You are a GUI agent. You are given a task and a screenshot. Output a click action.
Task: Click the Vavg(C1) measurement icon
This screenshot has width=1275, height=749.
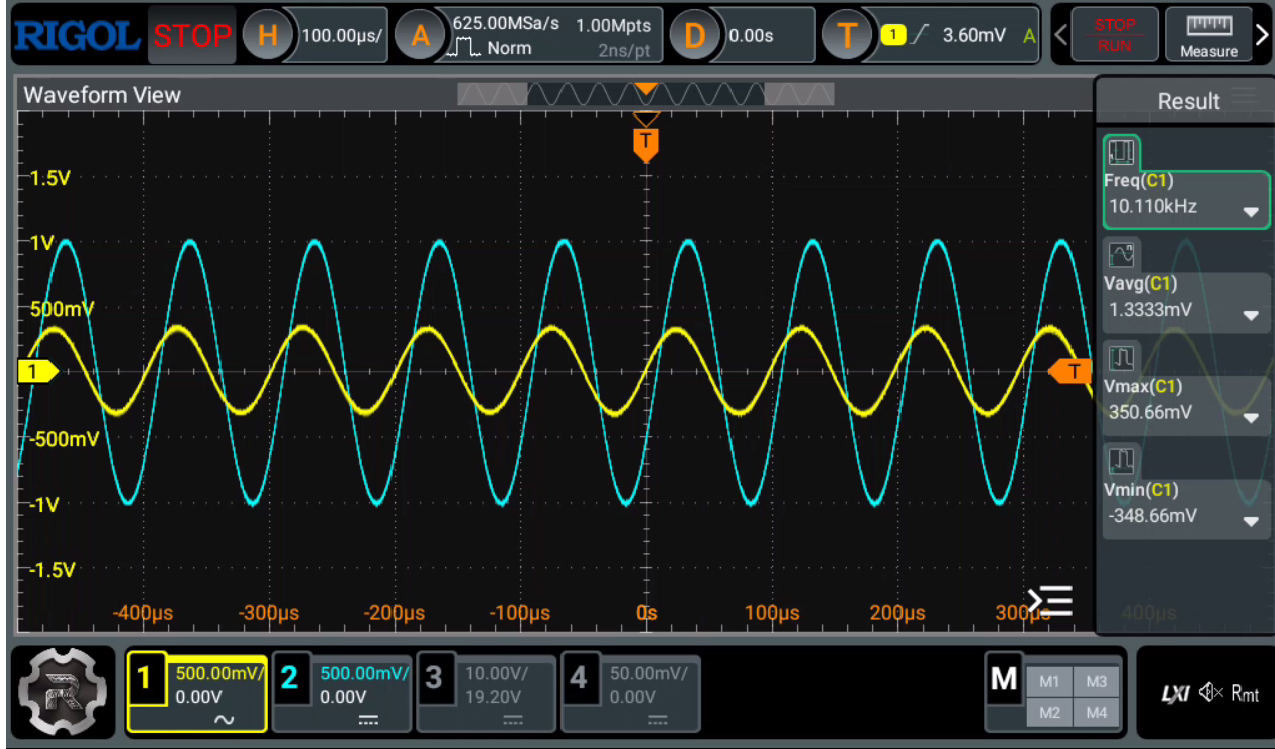[1121, 256]
